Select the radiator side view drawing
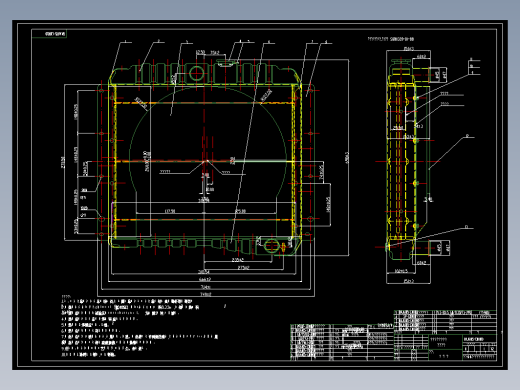The image size is (520, 390). (408, 160)
